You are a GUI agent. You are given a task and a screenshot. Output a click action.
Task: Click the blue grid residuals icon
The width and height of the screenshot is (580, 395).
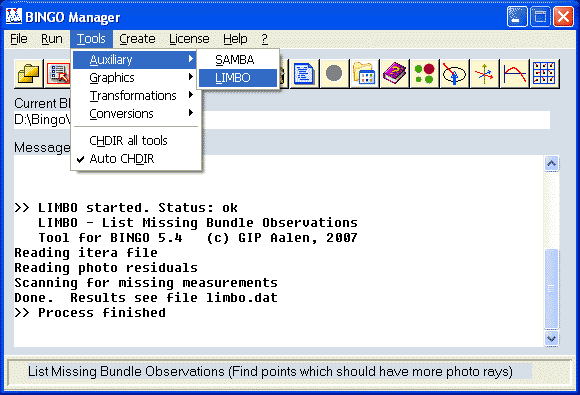544,74
